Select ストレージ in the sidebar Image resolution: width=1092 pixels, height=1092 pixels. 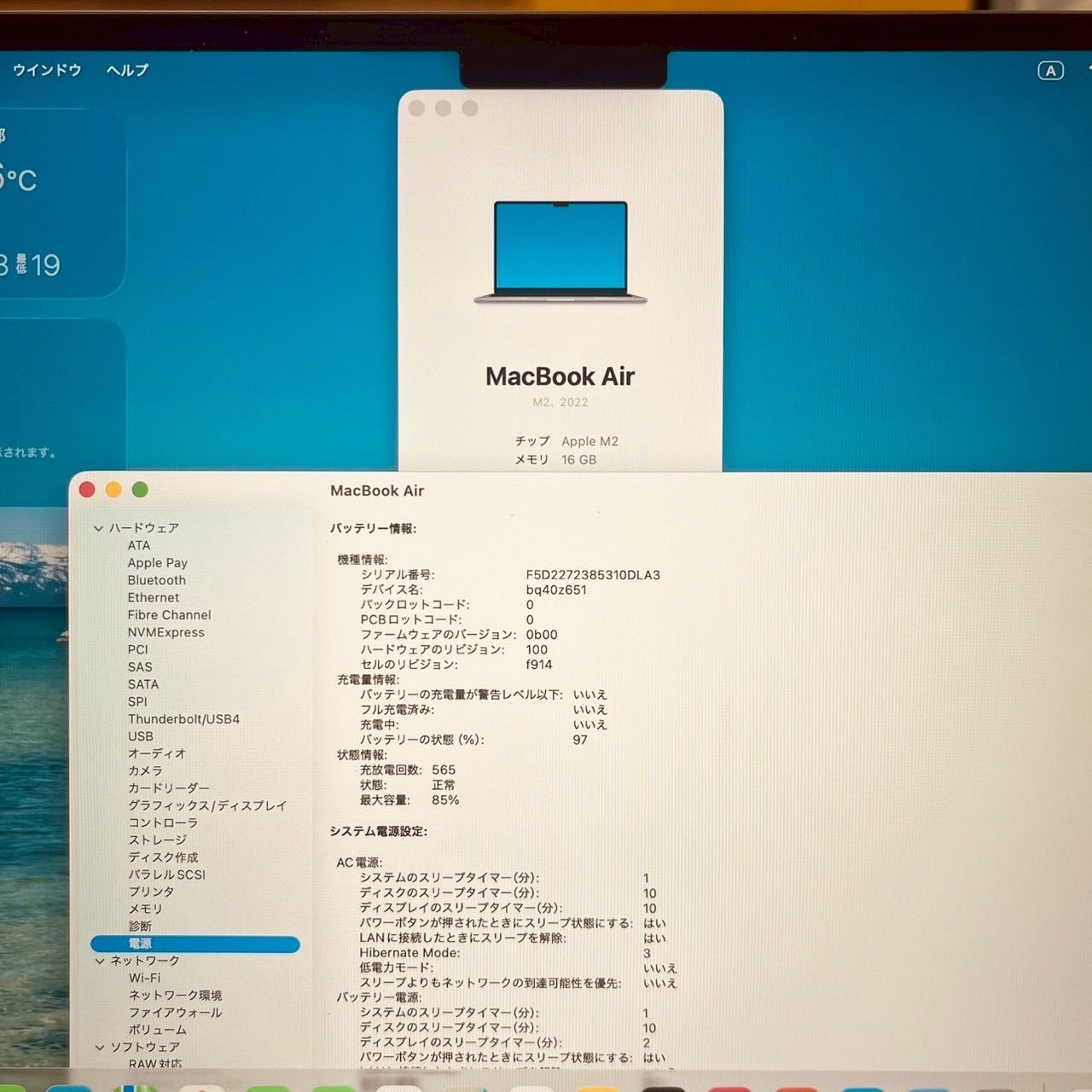157,839
